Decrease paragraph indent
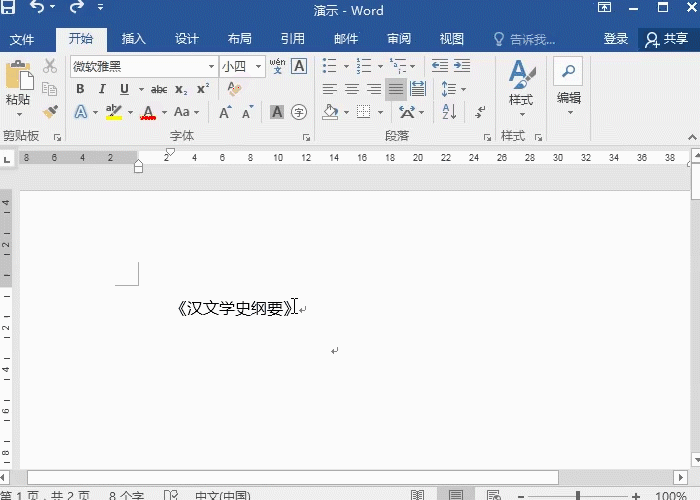Image resolution: width=700 pixels, height=500 pixels. (x=440, y=66)
